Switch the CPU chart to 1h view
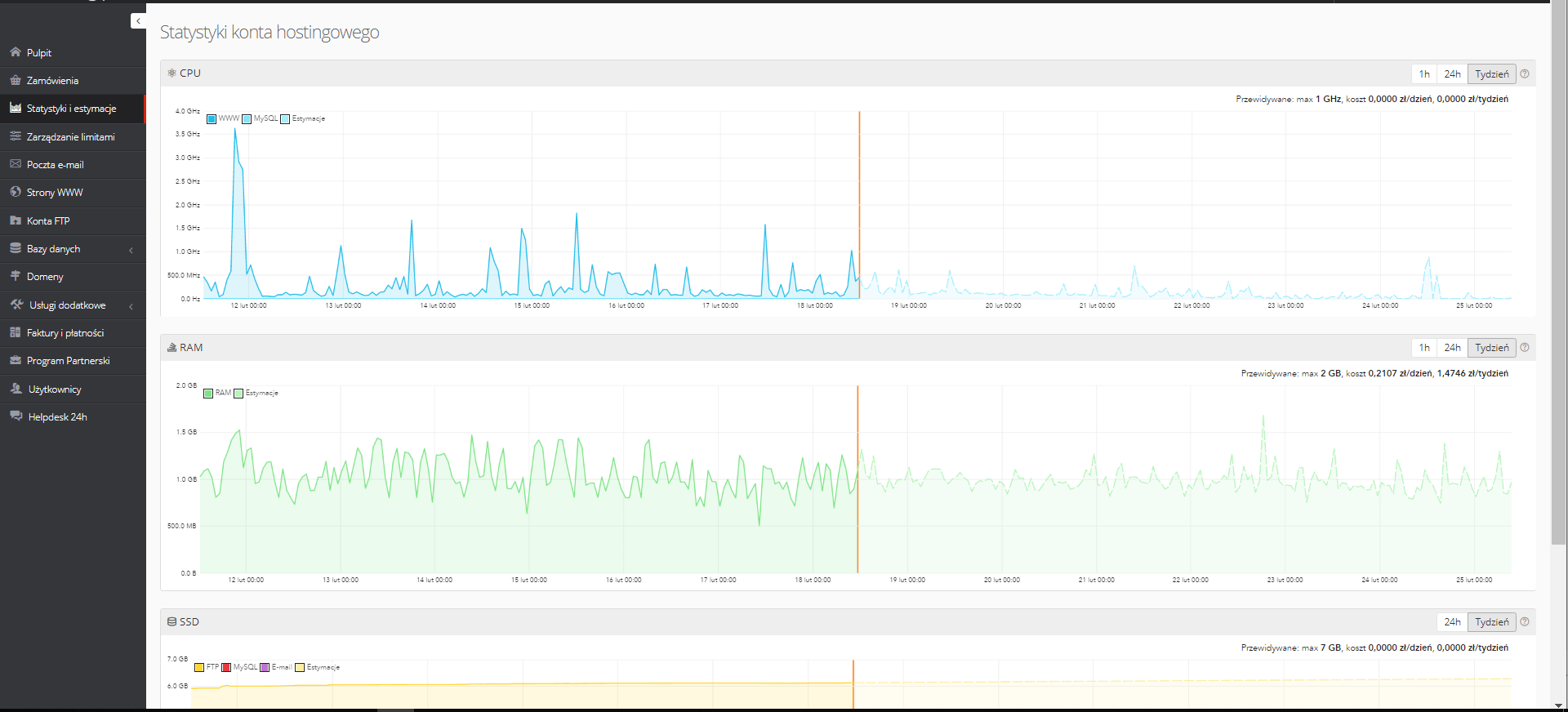The width and height of the screenshot is (1568, 712). [1424, 73]
